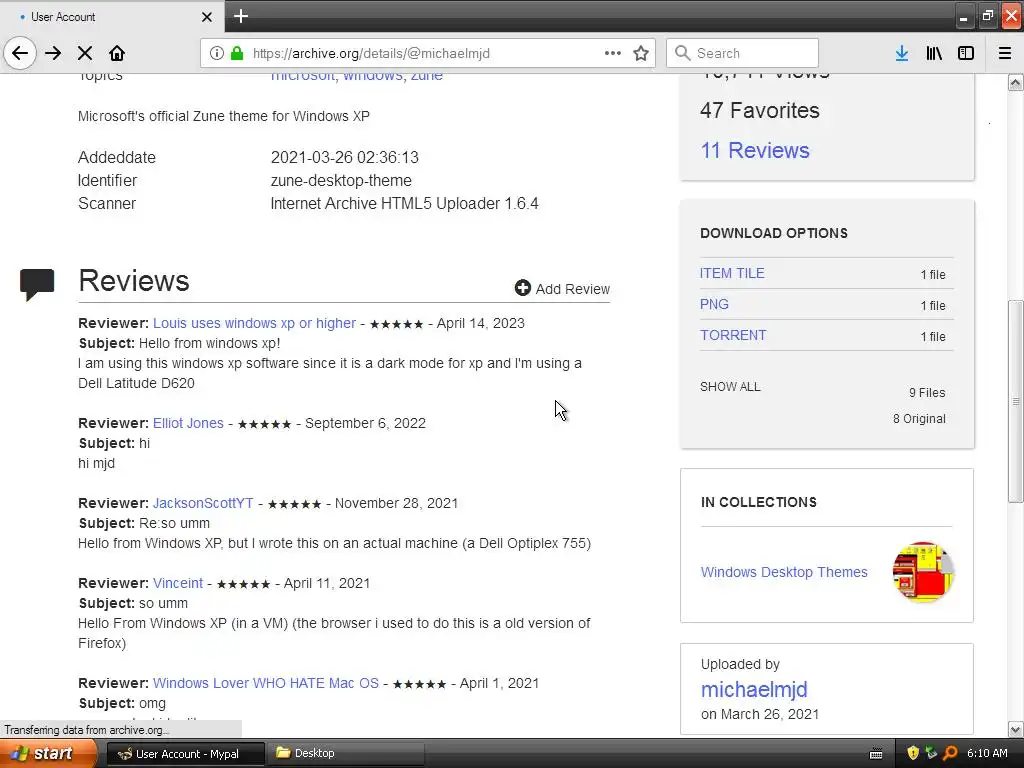Click the Reviews speech bubble icon
Viewport: 1024px width, 768px height.
click(37, 284)
